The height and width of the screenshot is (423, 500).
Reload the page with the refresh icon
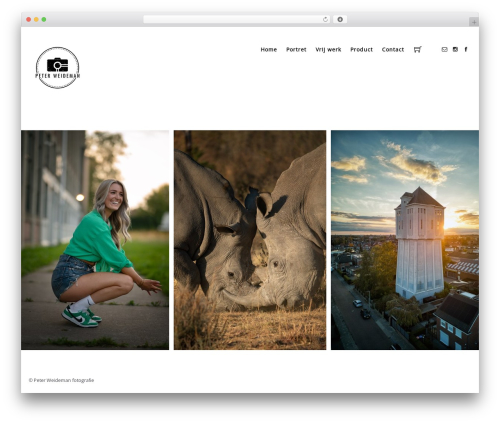click(x=325, y=19)
